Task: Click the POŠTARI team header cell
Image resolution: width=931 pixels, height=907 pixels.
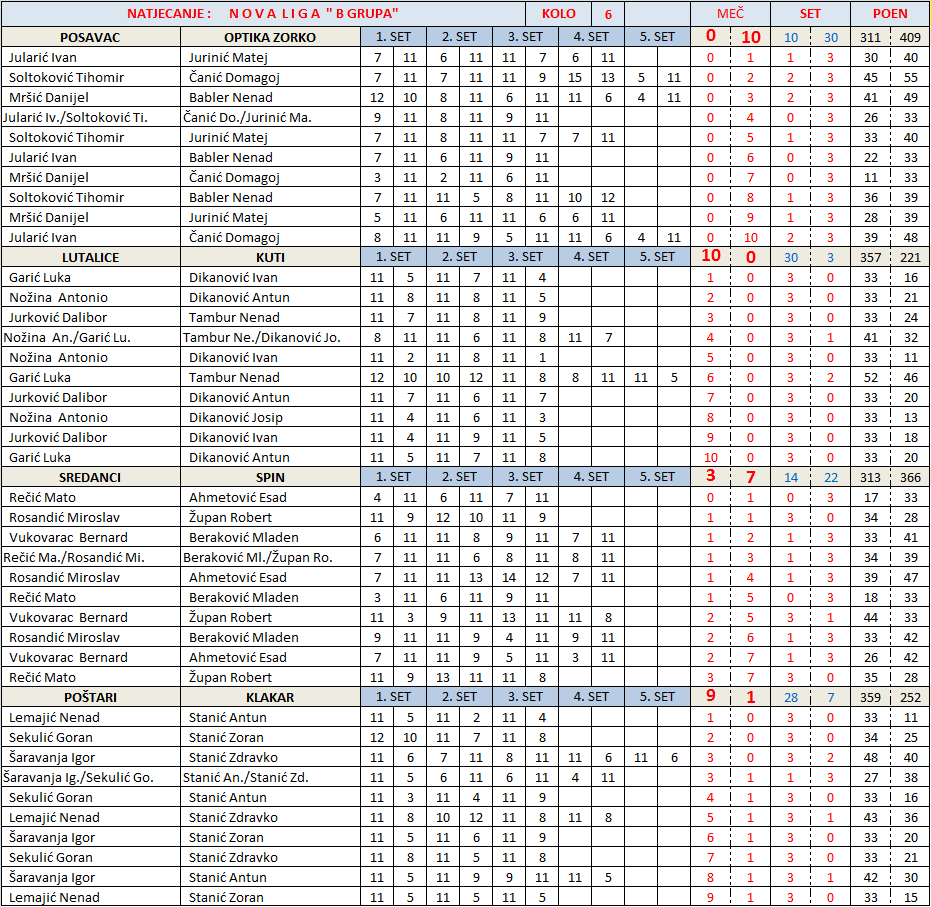Action: pyautogui.click(x=90, y=697)
